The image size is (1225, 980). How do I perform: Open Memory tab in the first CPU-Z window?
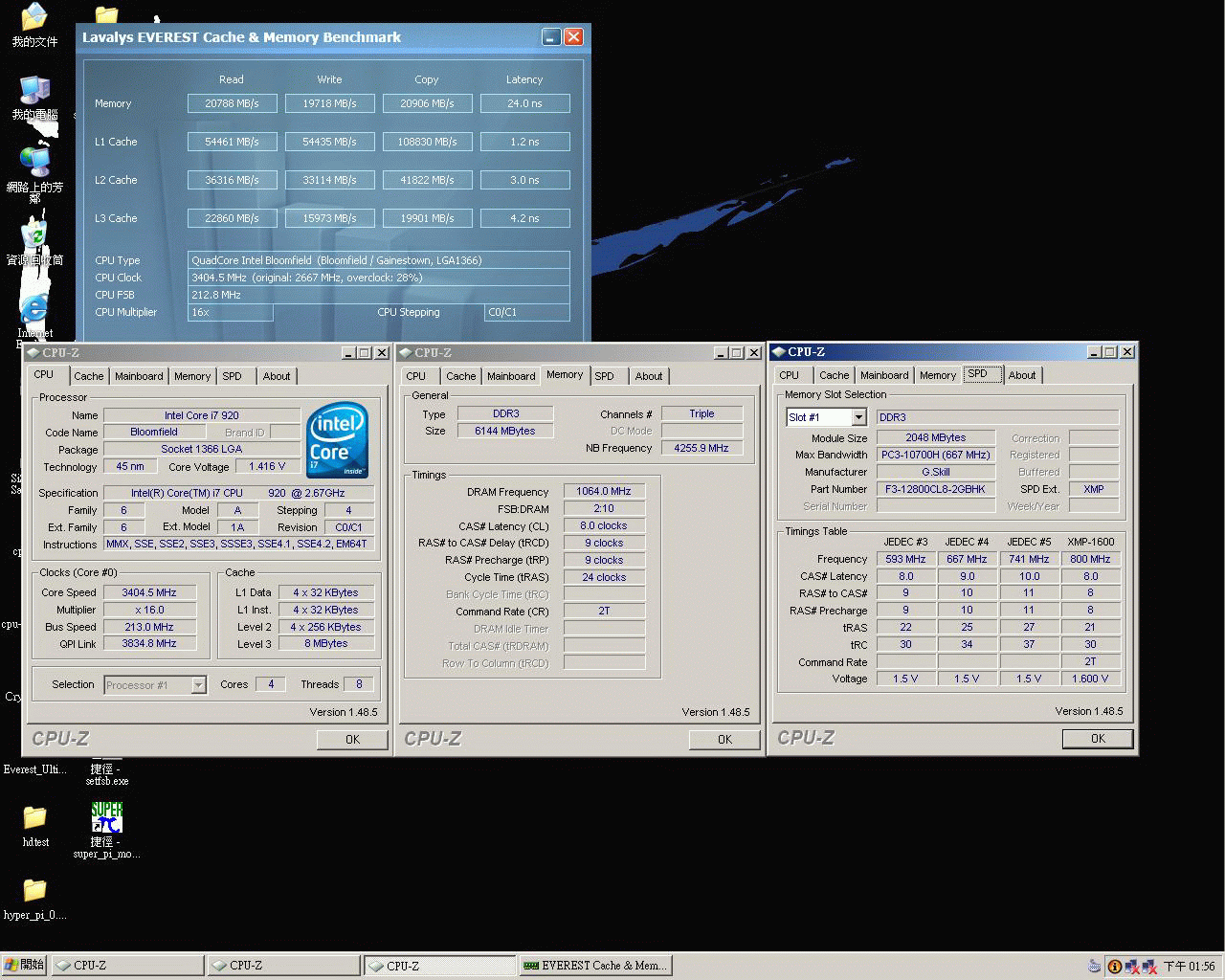click(192, 376)
